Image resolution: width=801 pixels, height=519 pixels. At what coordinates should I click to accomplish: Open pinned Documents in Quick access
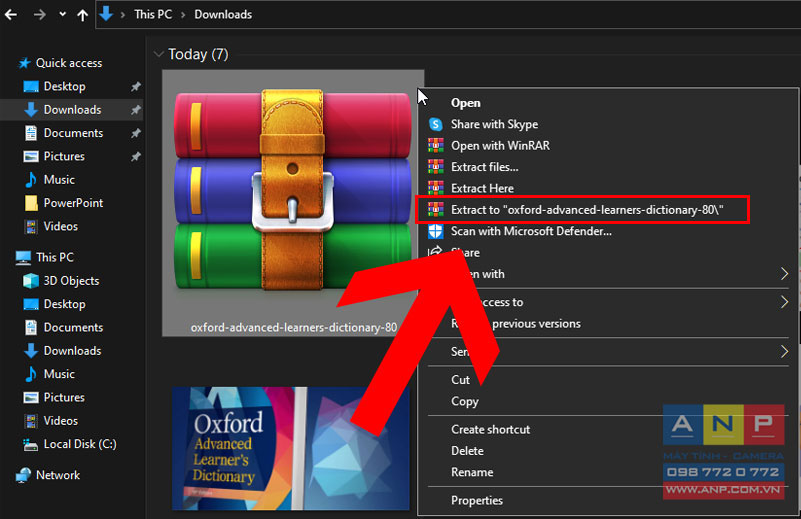(73, 133)
